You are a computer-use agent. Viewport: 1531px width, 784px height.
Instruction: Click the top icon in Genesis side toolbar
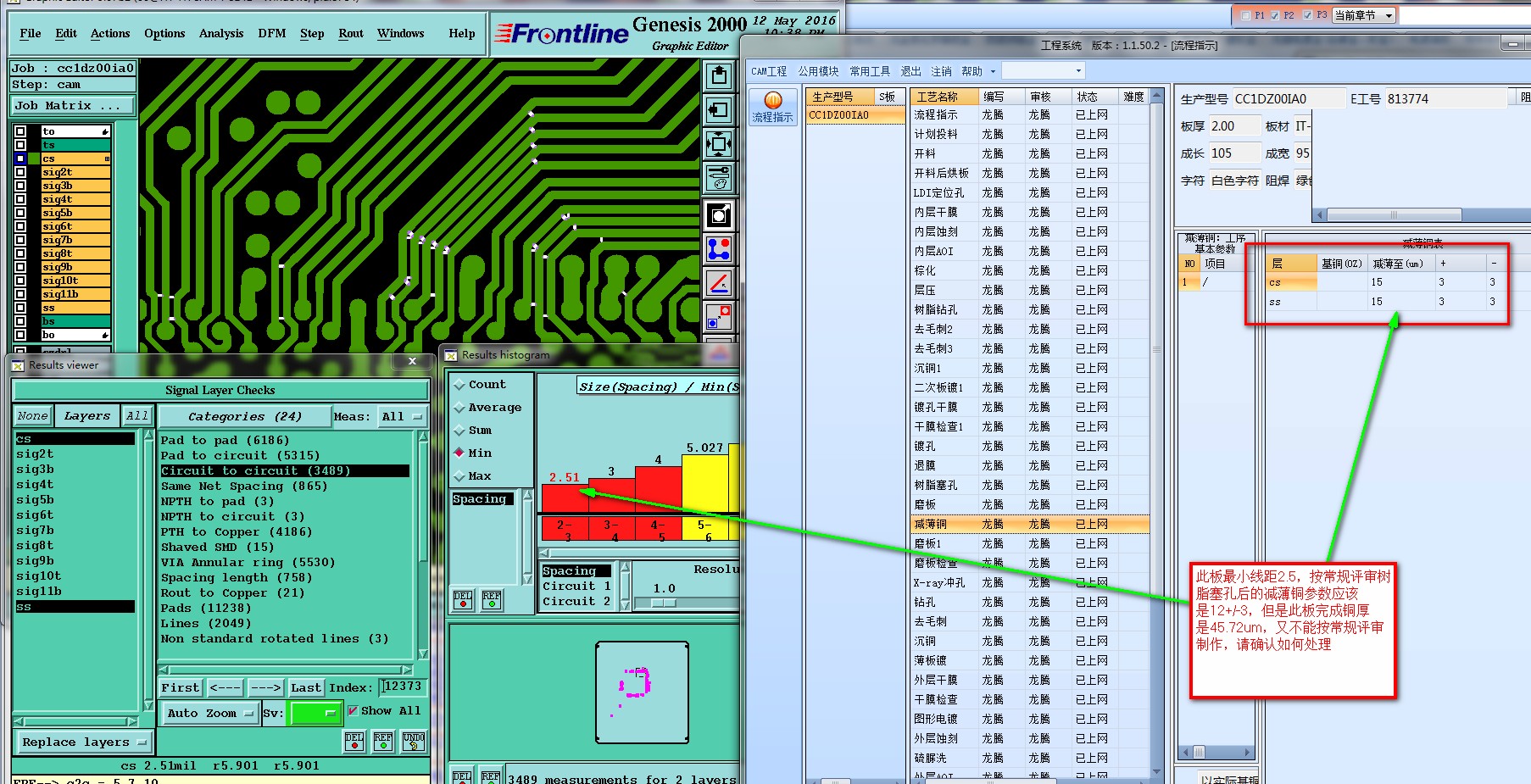(x=719, y=75)
